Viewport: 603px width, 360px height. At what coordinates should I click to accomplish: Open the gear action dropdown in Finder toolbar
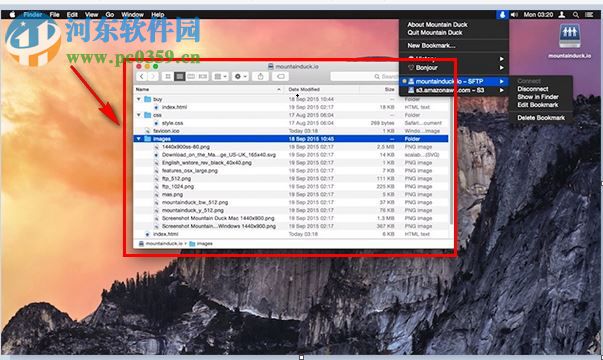click(x=240, y=76)
